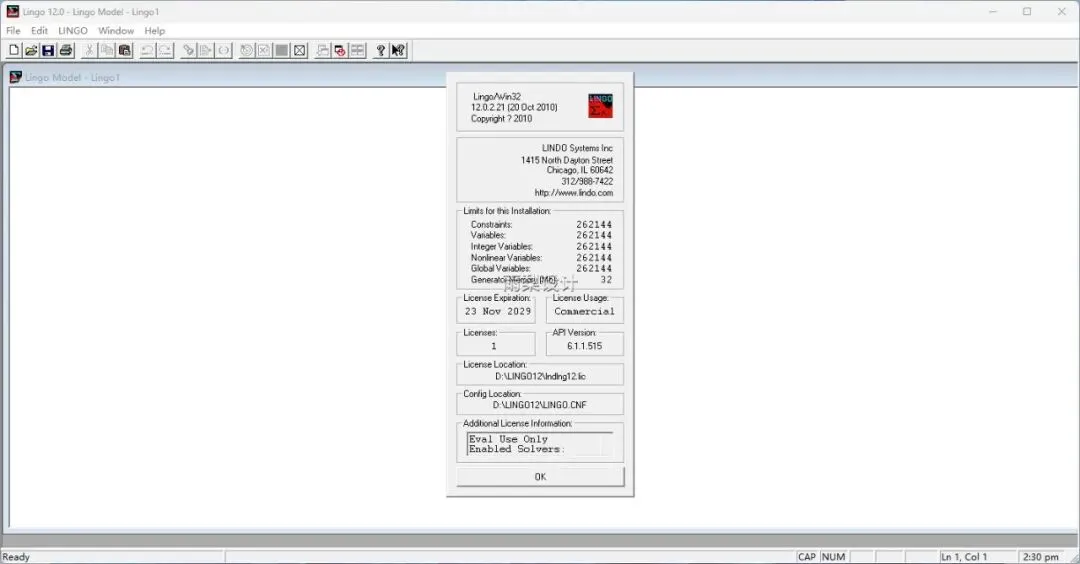Click version text 12.0.2.21 (20 Oct 2010)
The image size is (1080, 564).
click(515, 107)
